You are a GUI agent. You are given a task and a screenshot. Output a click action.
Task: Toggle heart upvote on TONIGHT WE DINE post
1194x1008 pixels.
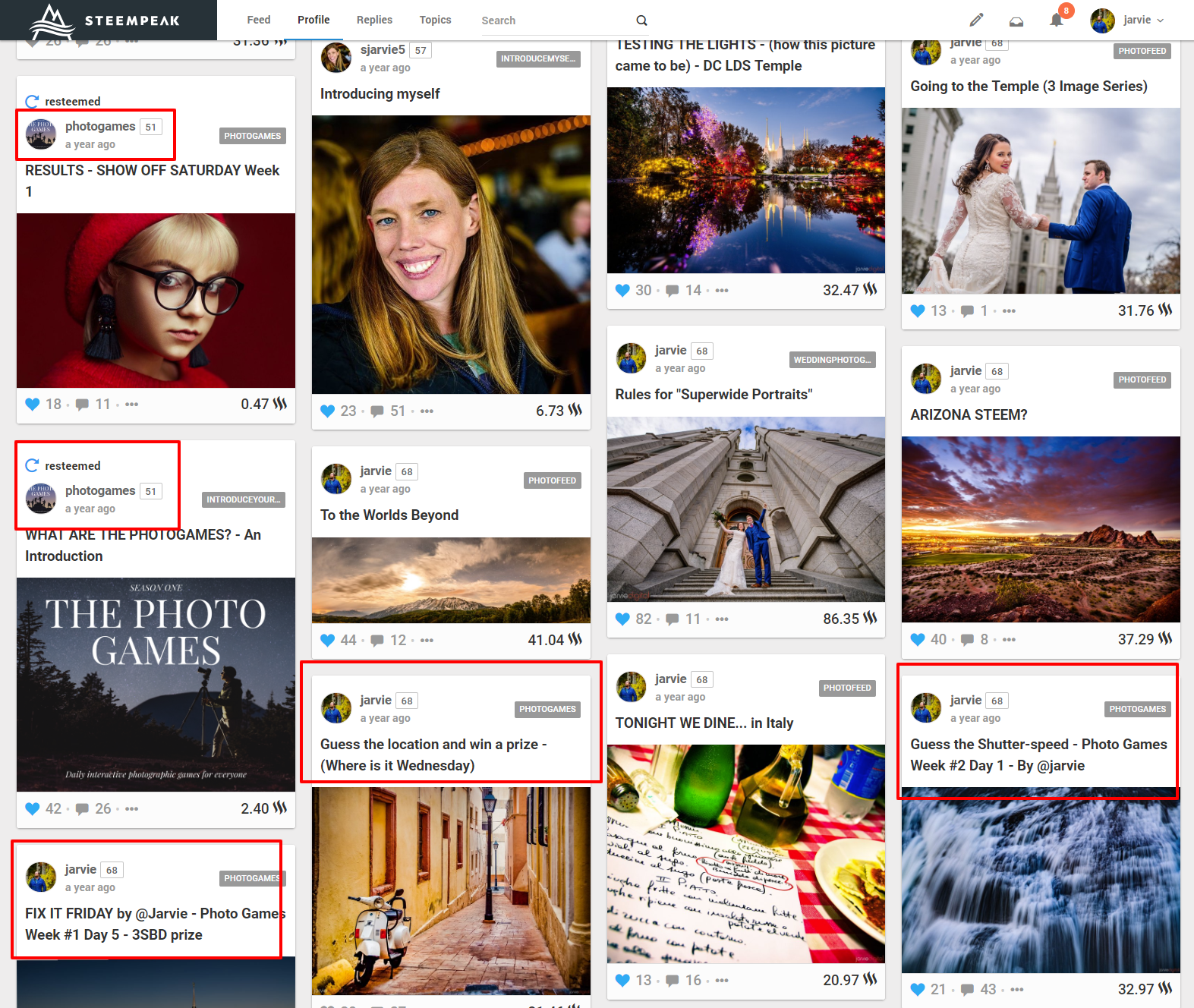pyautogui.click(x=622, y=981)
